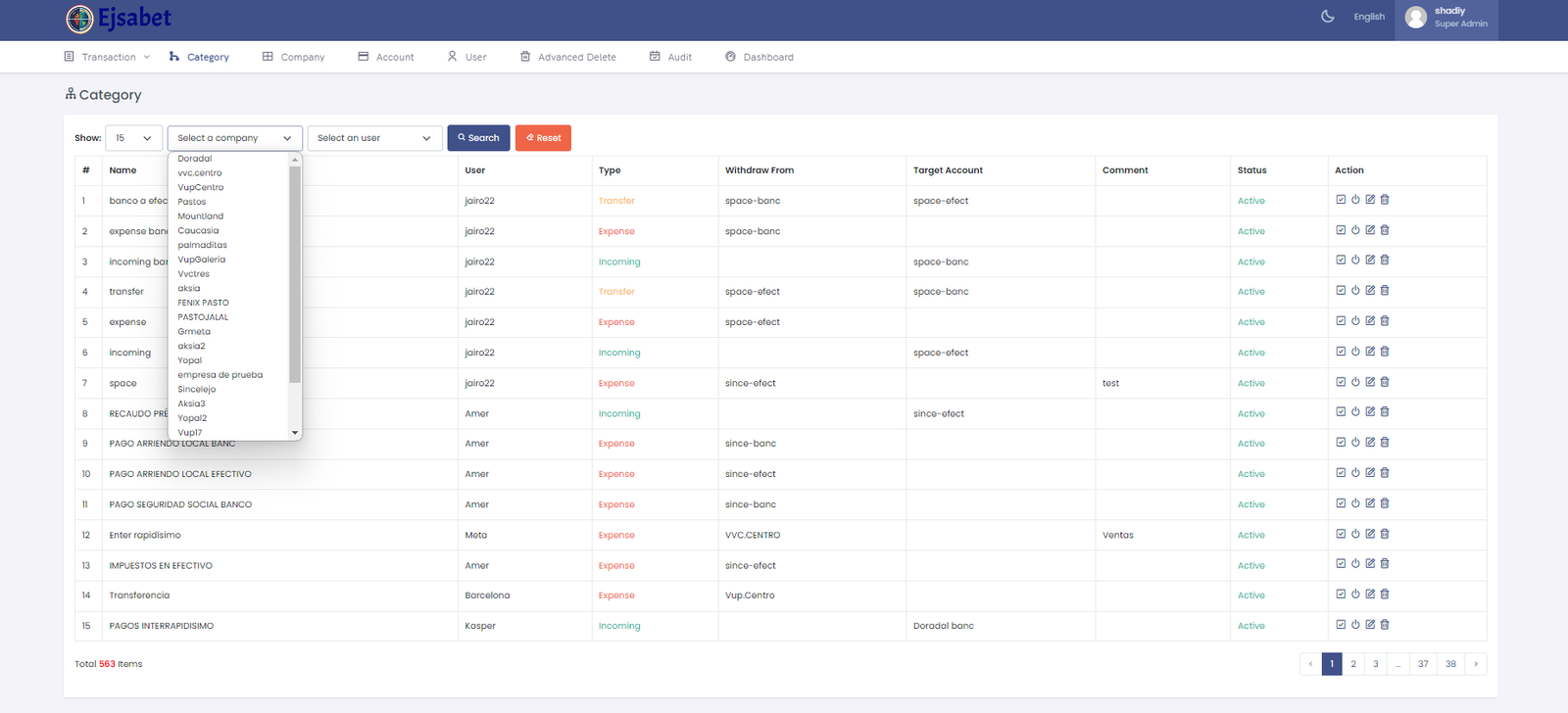Image resolution: width=1568 pixels, height=713 pixels.
Task: Tick the check box icon in row 3
Action: 1341,261
